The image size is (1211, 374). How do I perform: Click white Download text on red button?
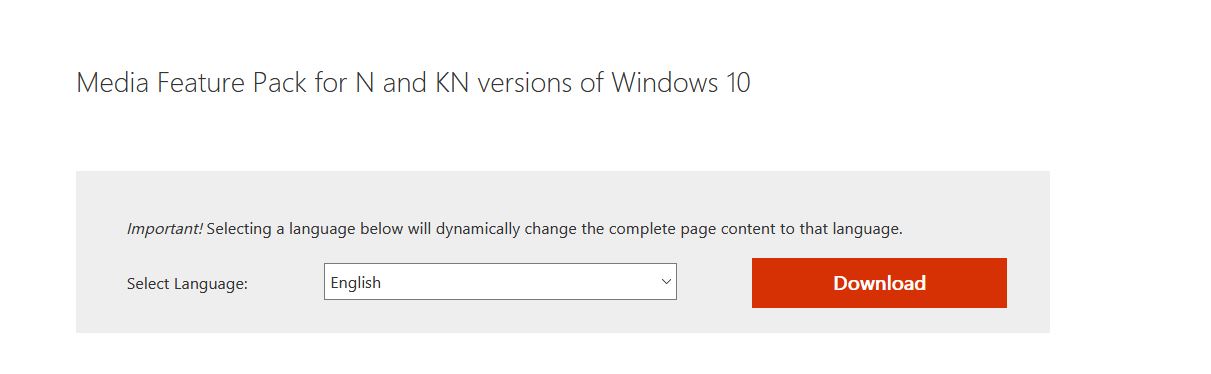pyautogui.click(x=879, y=283)
